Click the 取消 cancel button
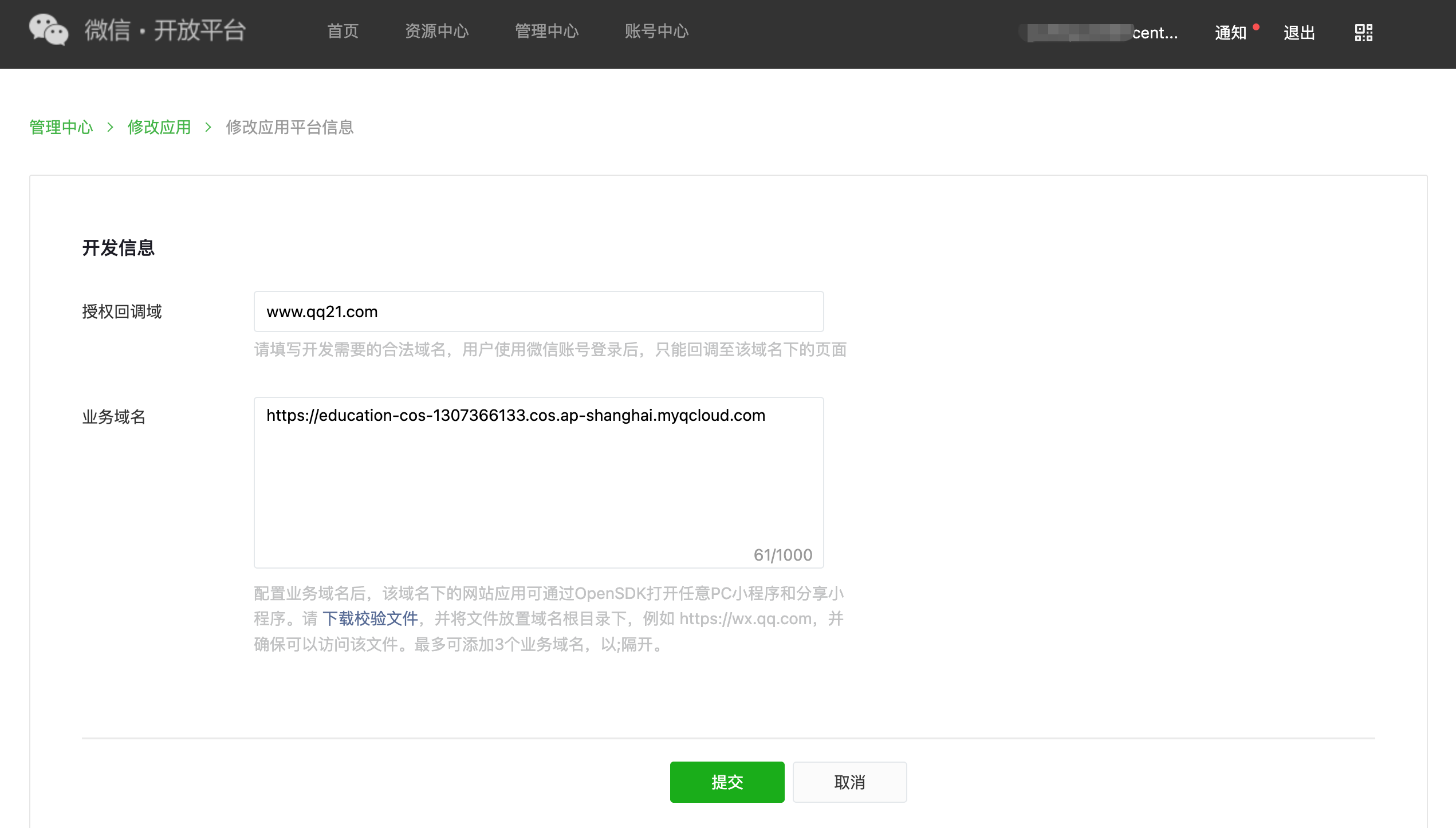This screenshot has width=1456, height=828. tap(849, 782)
